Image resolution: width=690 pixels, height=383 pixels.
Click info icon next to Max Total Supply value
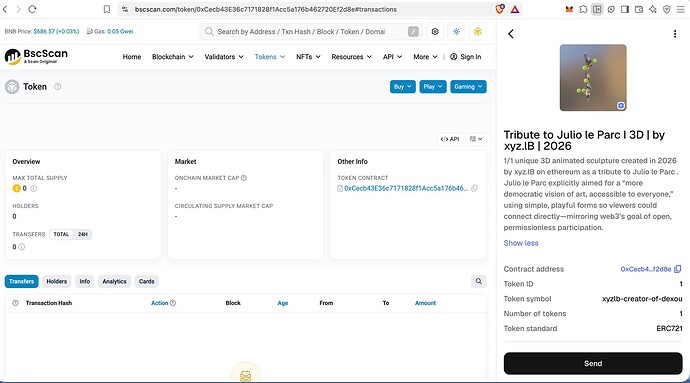point(33,188)
